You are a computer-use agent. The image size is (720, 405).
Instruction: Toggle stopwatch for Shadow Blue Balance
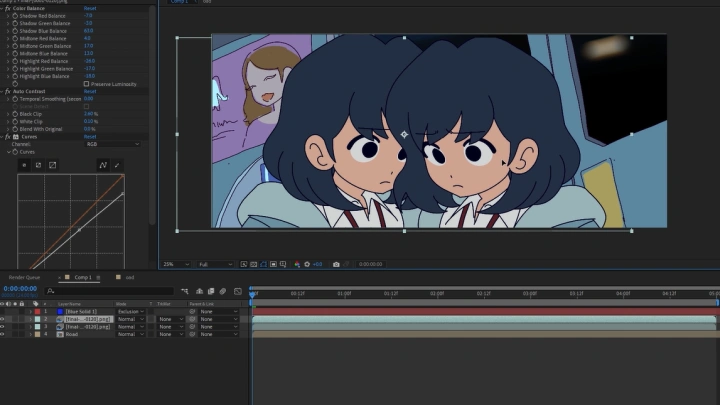pyautogui.click(x=15, y=31)
